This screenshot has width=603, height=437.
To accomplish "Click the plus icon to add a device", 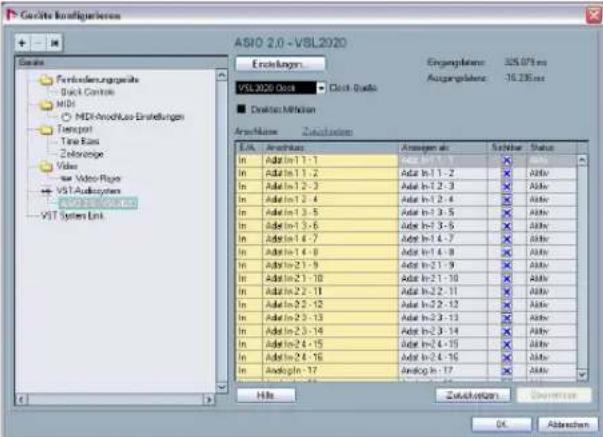I will click(x=22, y=43).
